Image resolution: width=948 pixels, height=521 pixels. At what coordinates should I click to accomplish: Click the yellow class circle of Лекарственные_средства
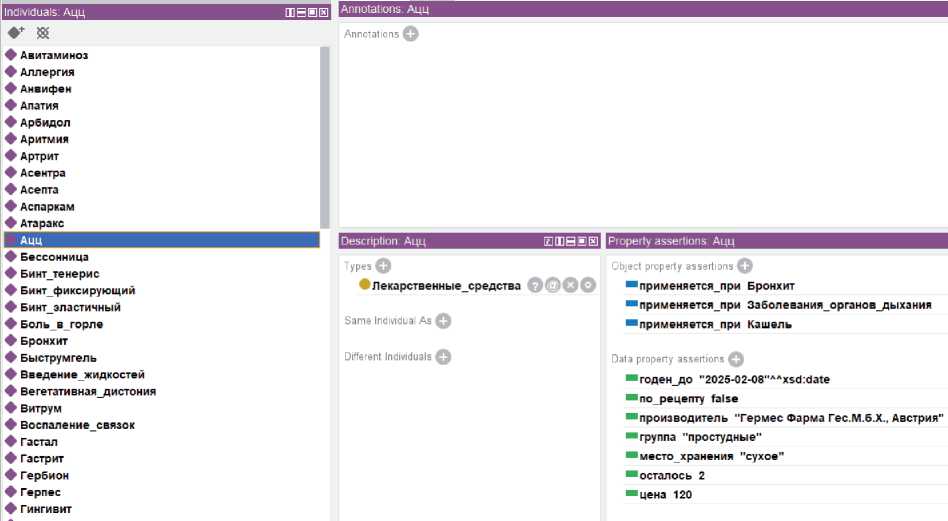coord(364,284)
